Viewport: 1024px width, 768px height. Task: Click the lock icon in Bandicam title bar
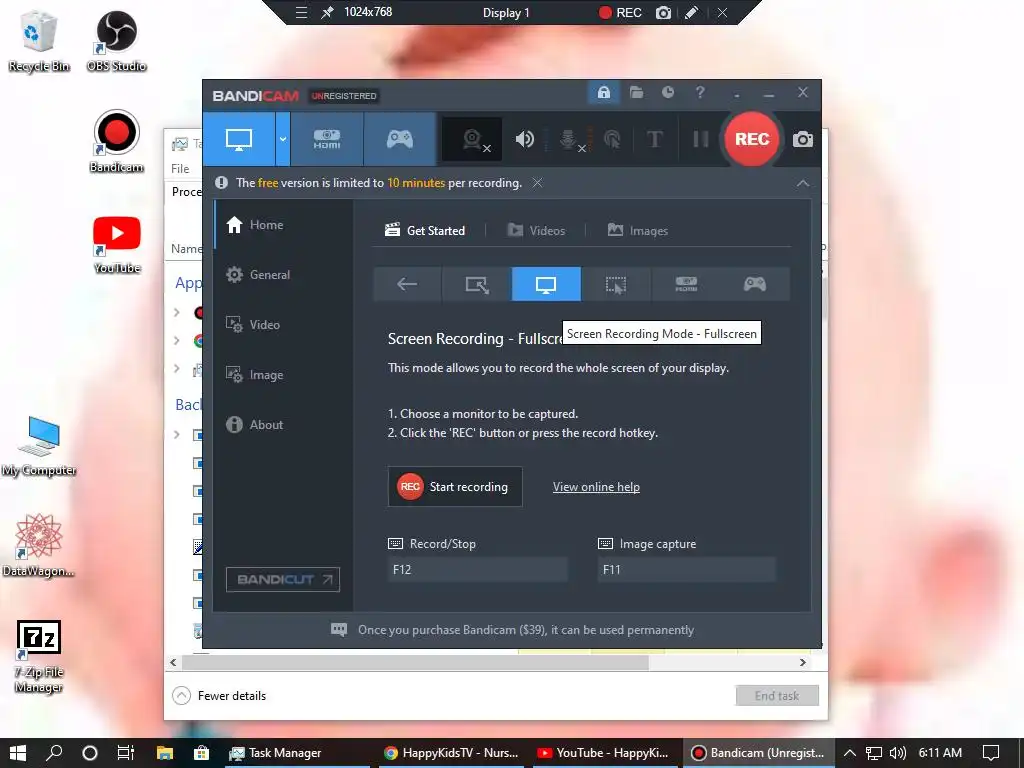pos(603,93)
